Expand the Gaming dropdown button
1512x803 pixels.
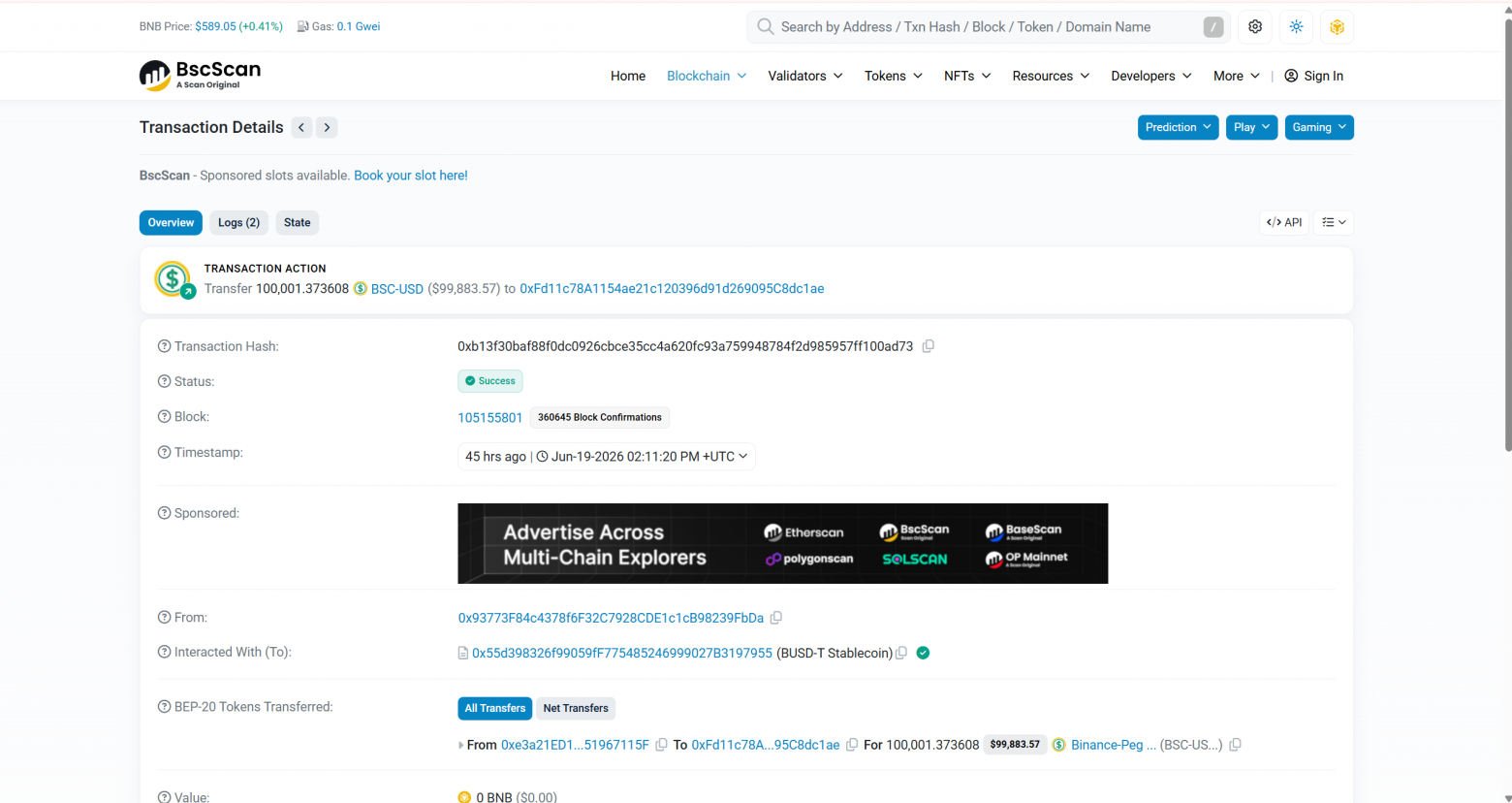[x=1319, y=127]
